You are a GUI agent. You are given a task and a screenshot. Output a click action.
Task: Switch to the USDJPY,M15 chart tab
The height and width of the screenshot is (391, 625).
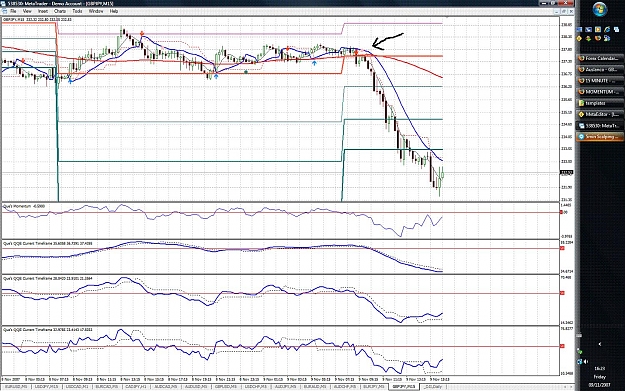point(47,387)
